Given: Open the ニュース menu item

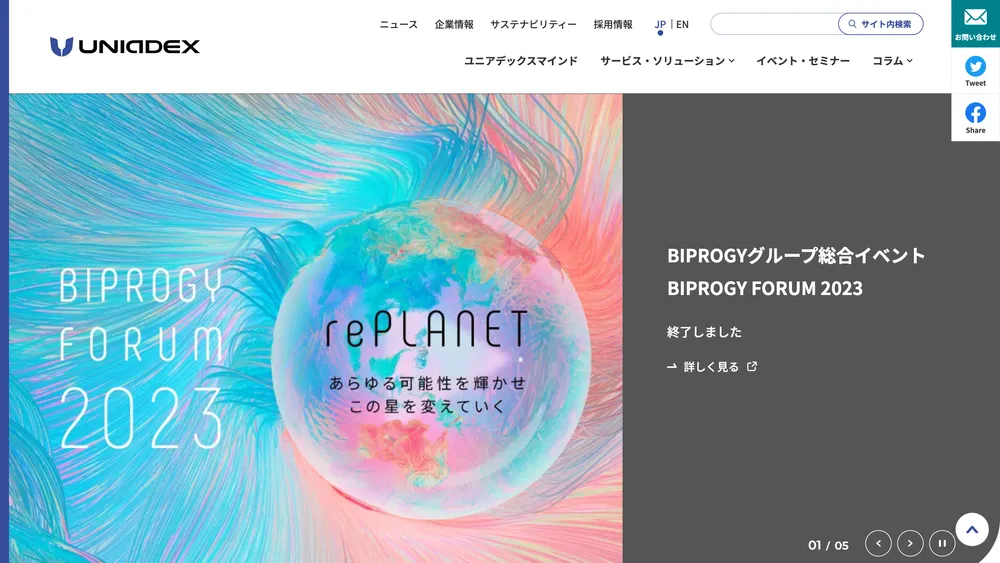Looking at the screenshot, I should [x=399, y=24].
